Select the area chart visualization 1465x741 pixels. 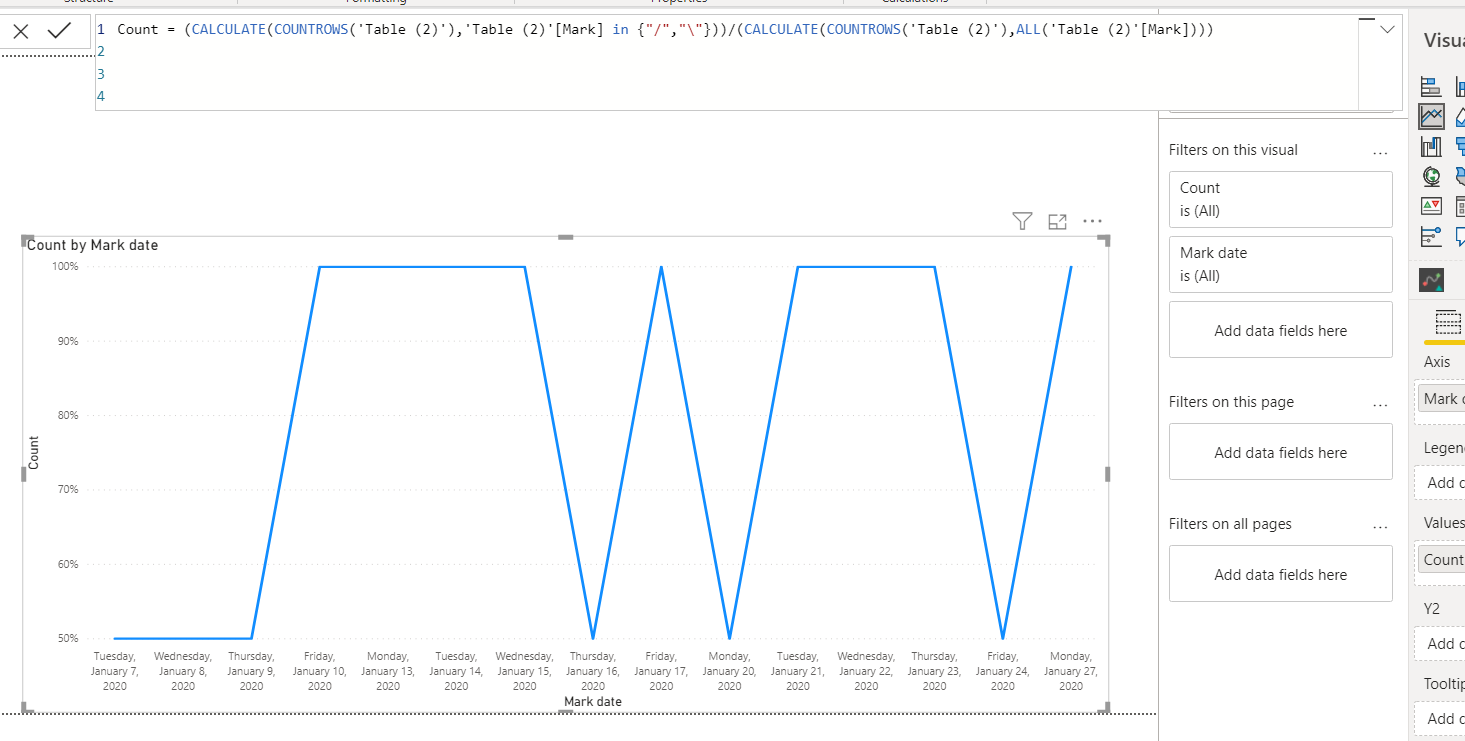click(x=1459, y=117)
